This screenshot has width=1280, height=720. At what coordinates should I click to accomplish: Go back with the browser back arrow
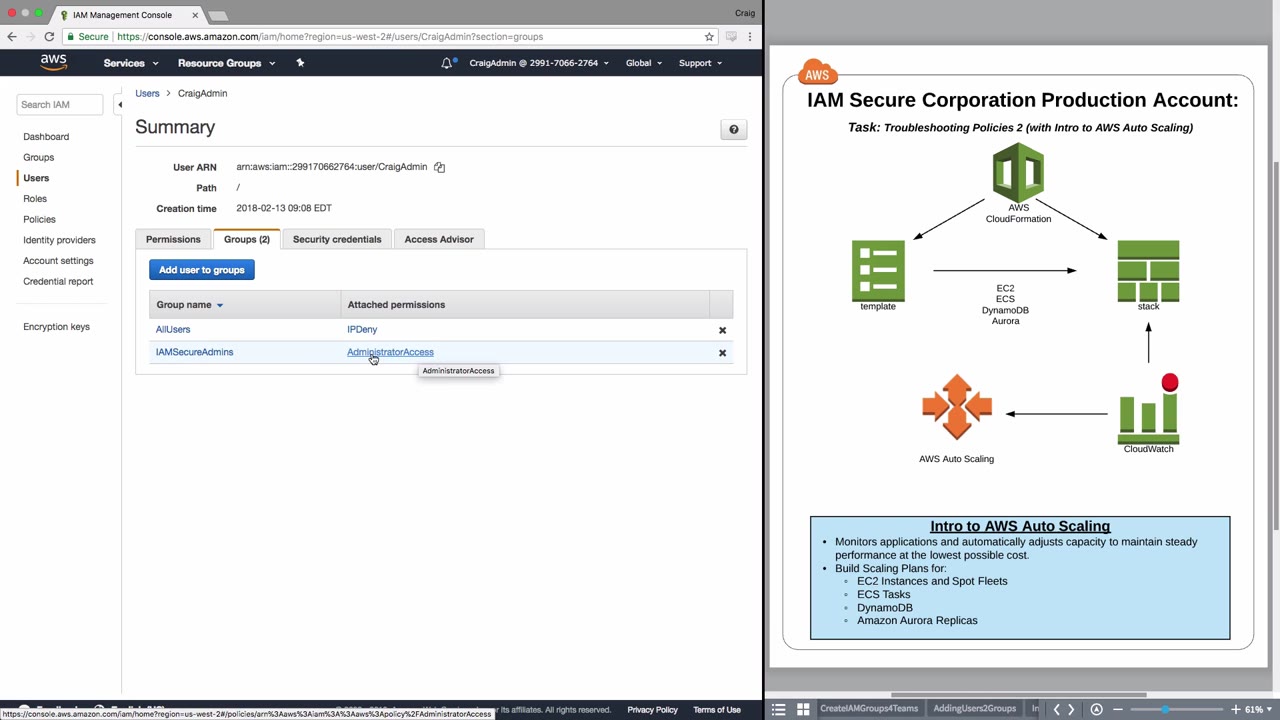coord(12,37)
